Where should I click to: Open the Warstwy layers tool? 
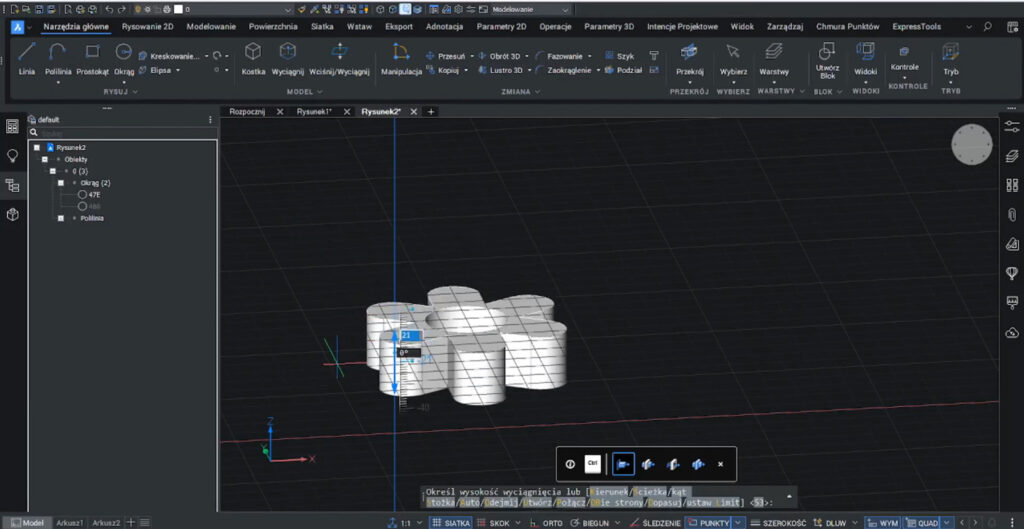click(774, 59)
